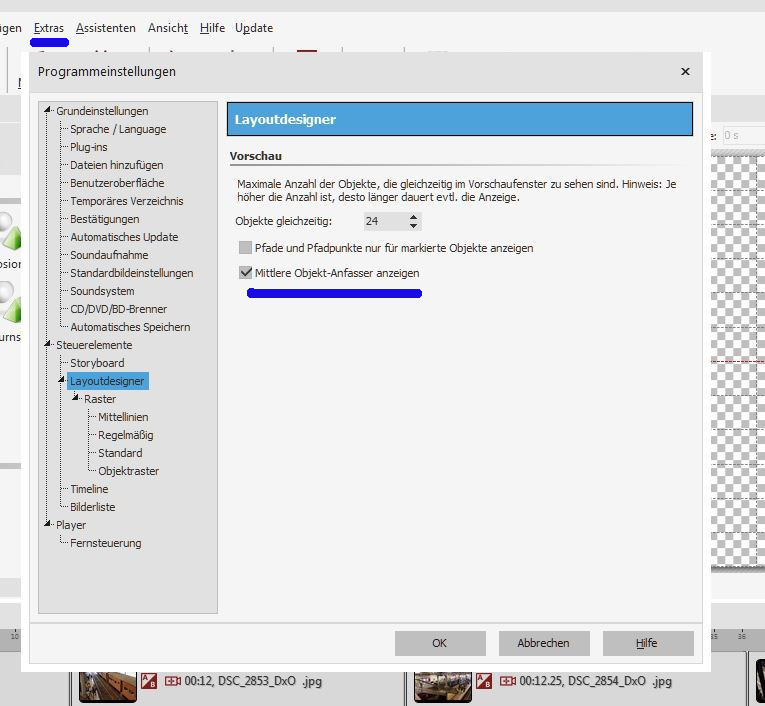Screen dimensions: 765x706
Task: Click the camera duration icon for DSC_2854_DxO
Action: coord(508,681)
